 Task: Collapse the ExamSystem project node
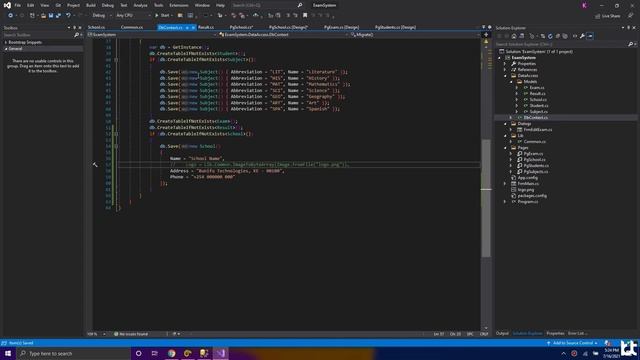[x=499, y=58]
